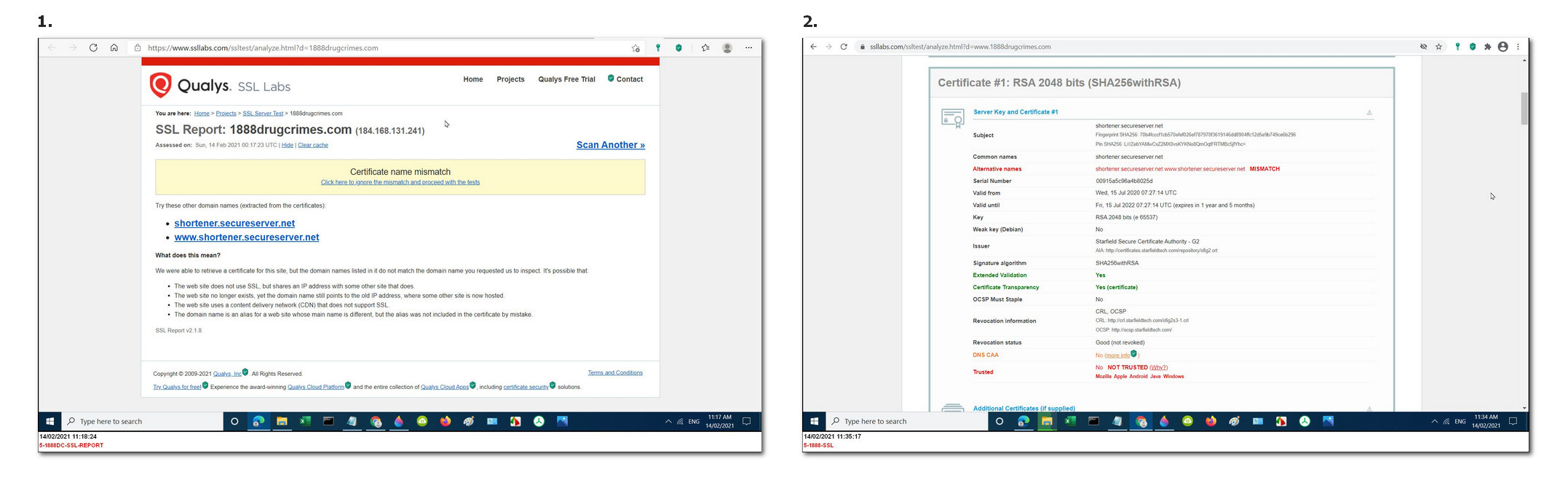Open Microsoft Edge from first screenshot taskbar
The image size is (1568, 491).
pyautogui.click(x=258, y=421)
